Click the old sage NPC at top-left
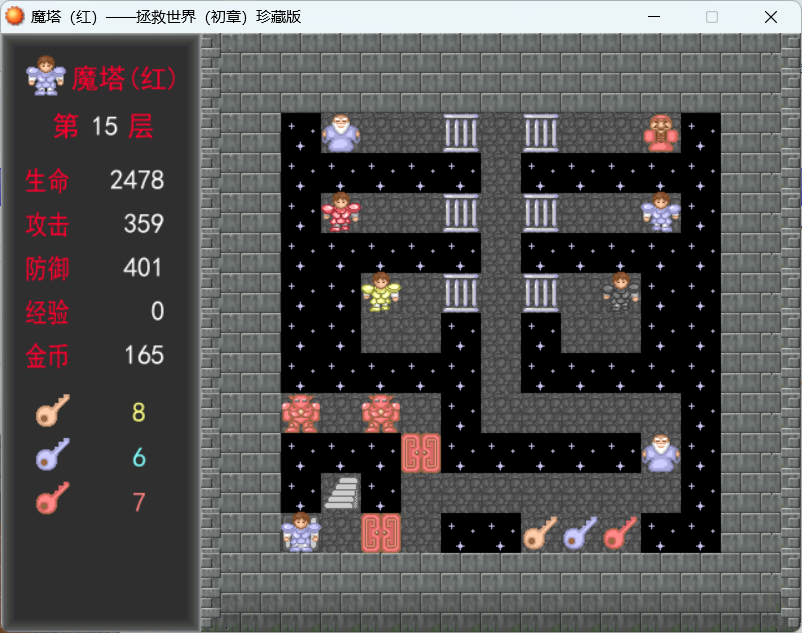The height and width of the screenshot is (633, 802). tap(341, 133)
